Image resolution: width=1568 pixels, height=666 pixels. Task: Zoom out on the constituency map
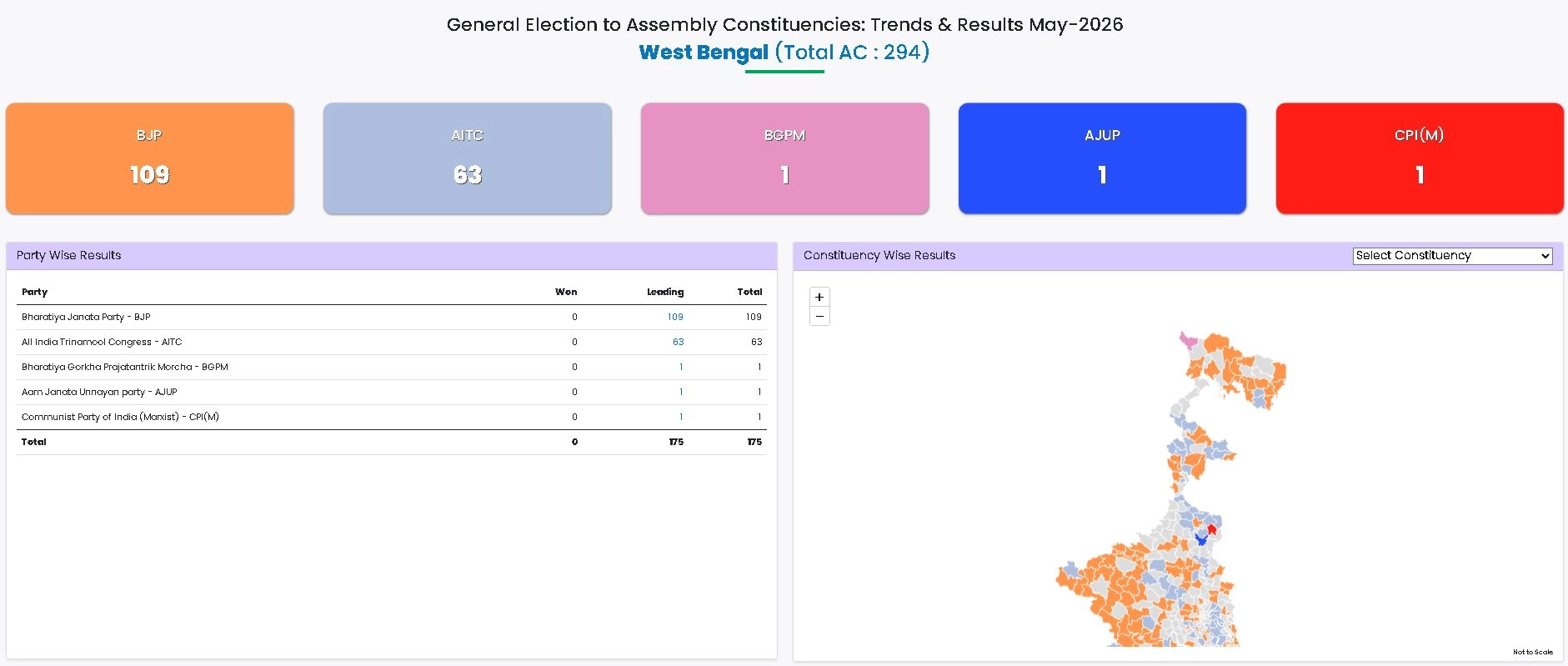(819, 316)
